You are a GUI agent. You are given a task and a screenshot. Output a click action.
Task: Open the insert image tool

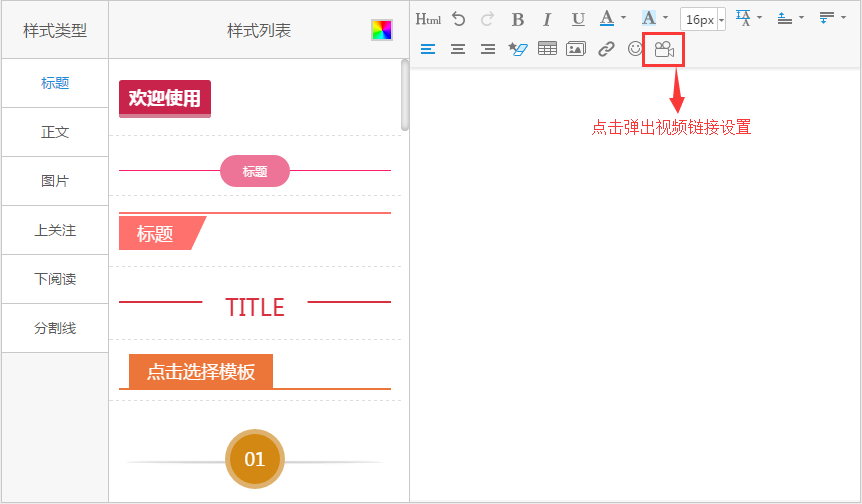[x=575, y=48]
